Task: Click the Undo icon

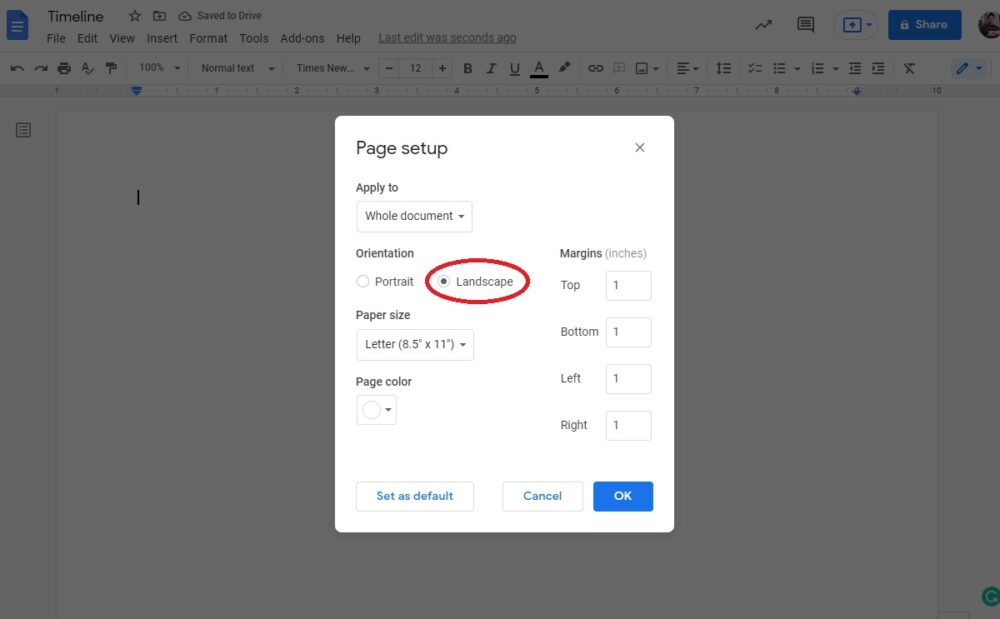Action: coord(15,68)
